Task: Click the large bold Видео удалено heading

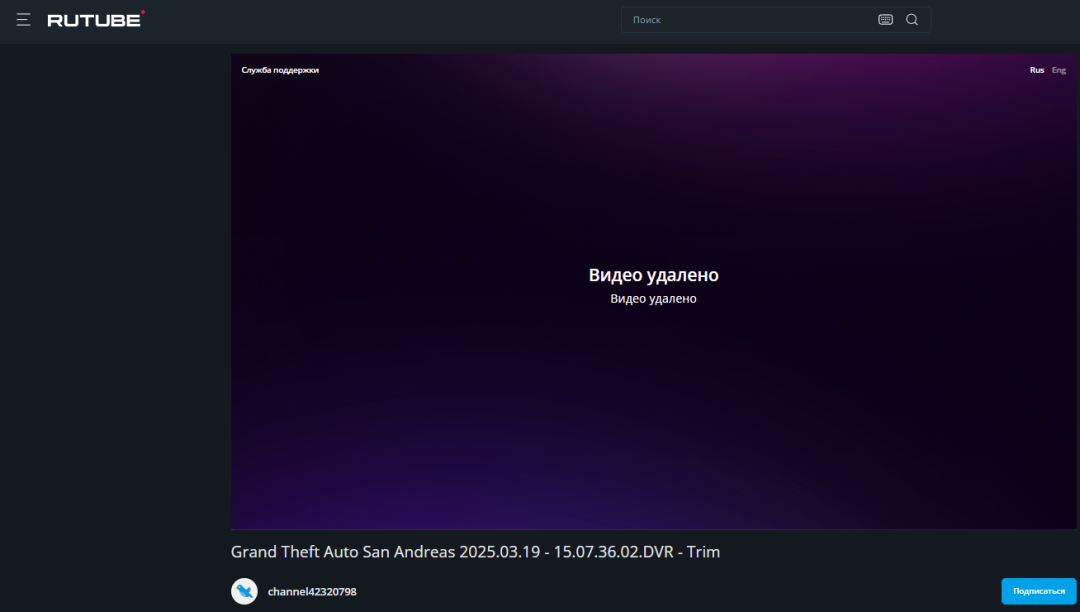Action: pyautogui.click(x=653, y=275)
